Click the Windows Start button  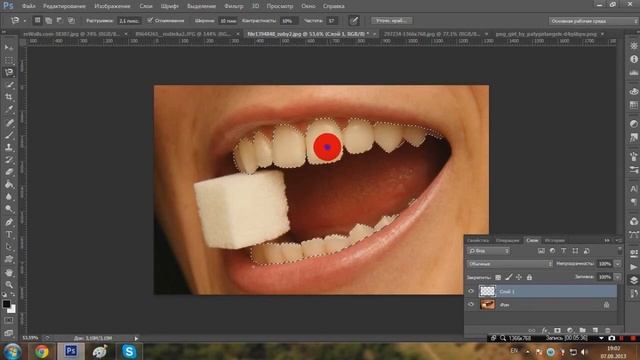pos(12,351)
